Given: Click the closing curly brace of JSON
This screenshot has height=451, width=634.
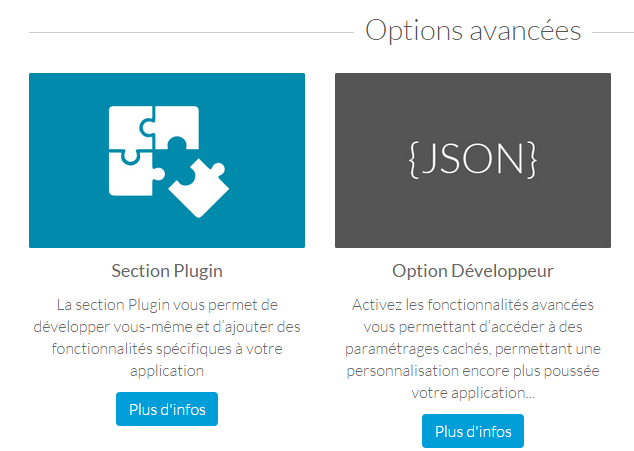Looking at the screenshot, I should [x=533, y=159].
